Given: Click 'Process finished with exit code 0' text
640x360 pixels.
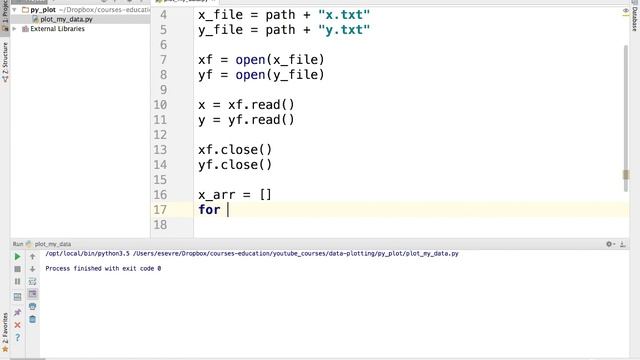Looking at the screenshot, I should [x=103, y=268].
